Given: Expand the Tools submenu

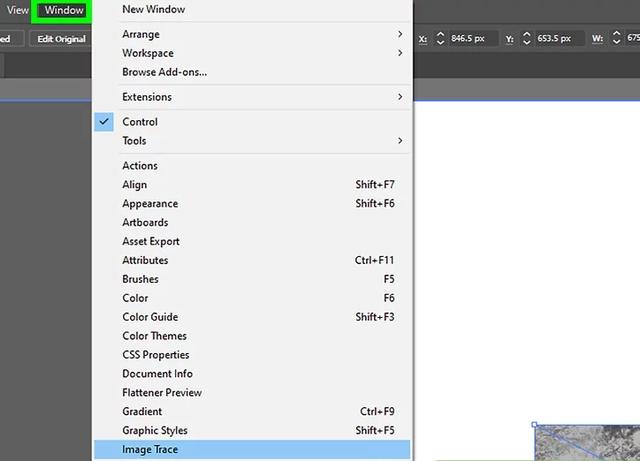Looking at the screenshot, I should (252, 140).
